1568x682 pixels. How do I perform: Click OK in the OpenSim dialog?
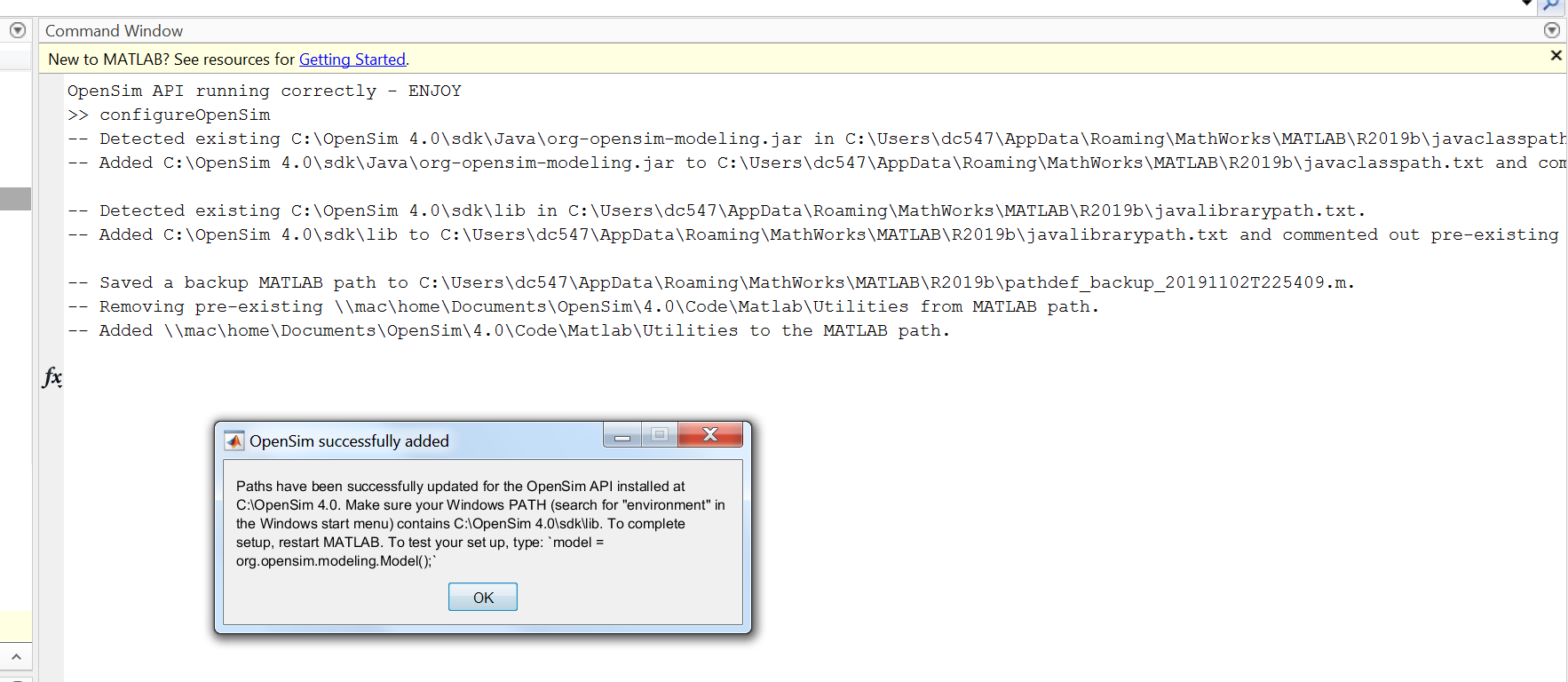483,597
